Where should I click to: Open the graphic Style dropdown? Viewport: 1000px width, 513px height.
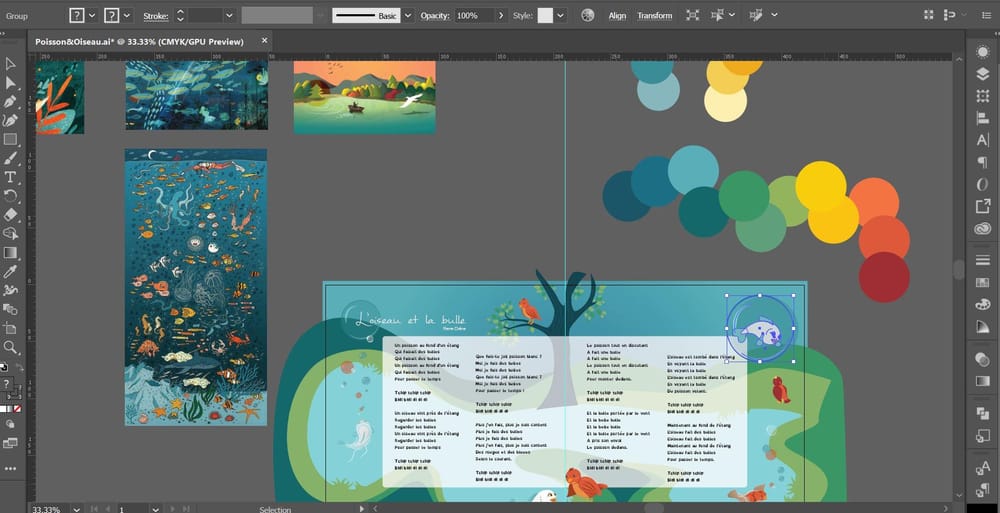(x=561, y=15)
